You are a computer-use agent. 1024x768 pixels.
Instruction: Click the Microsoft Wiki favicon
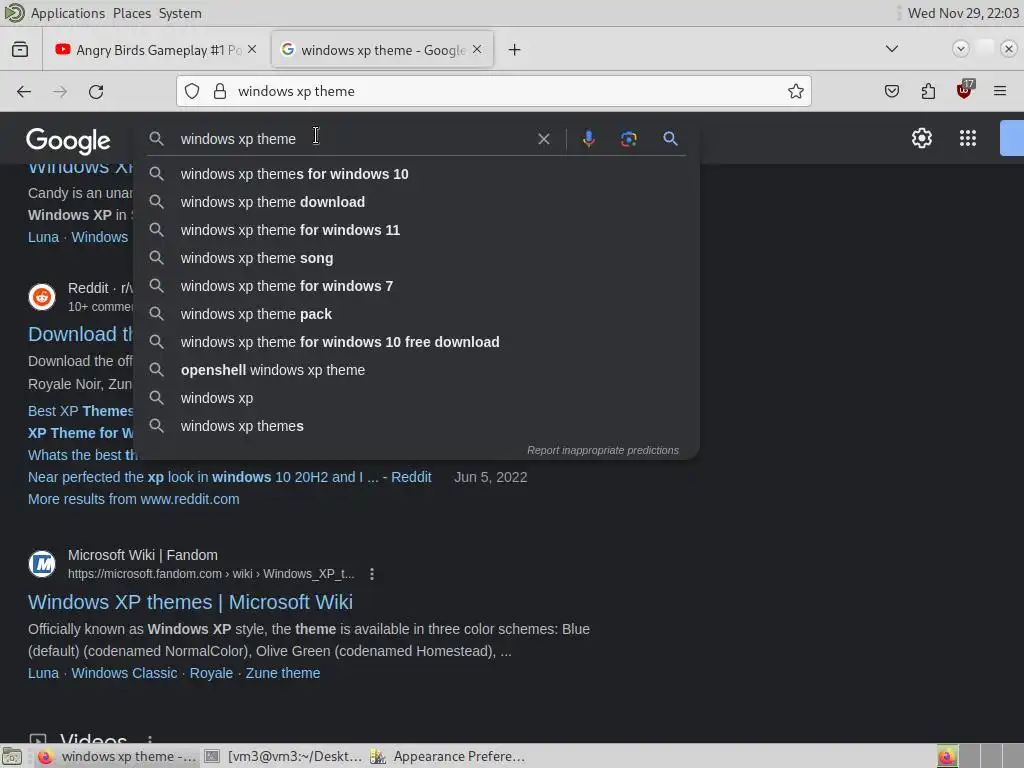pos(42,564)
